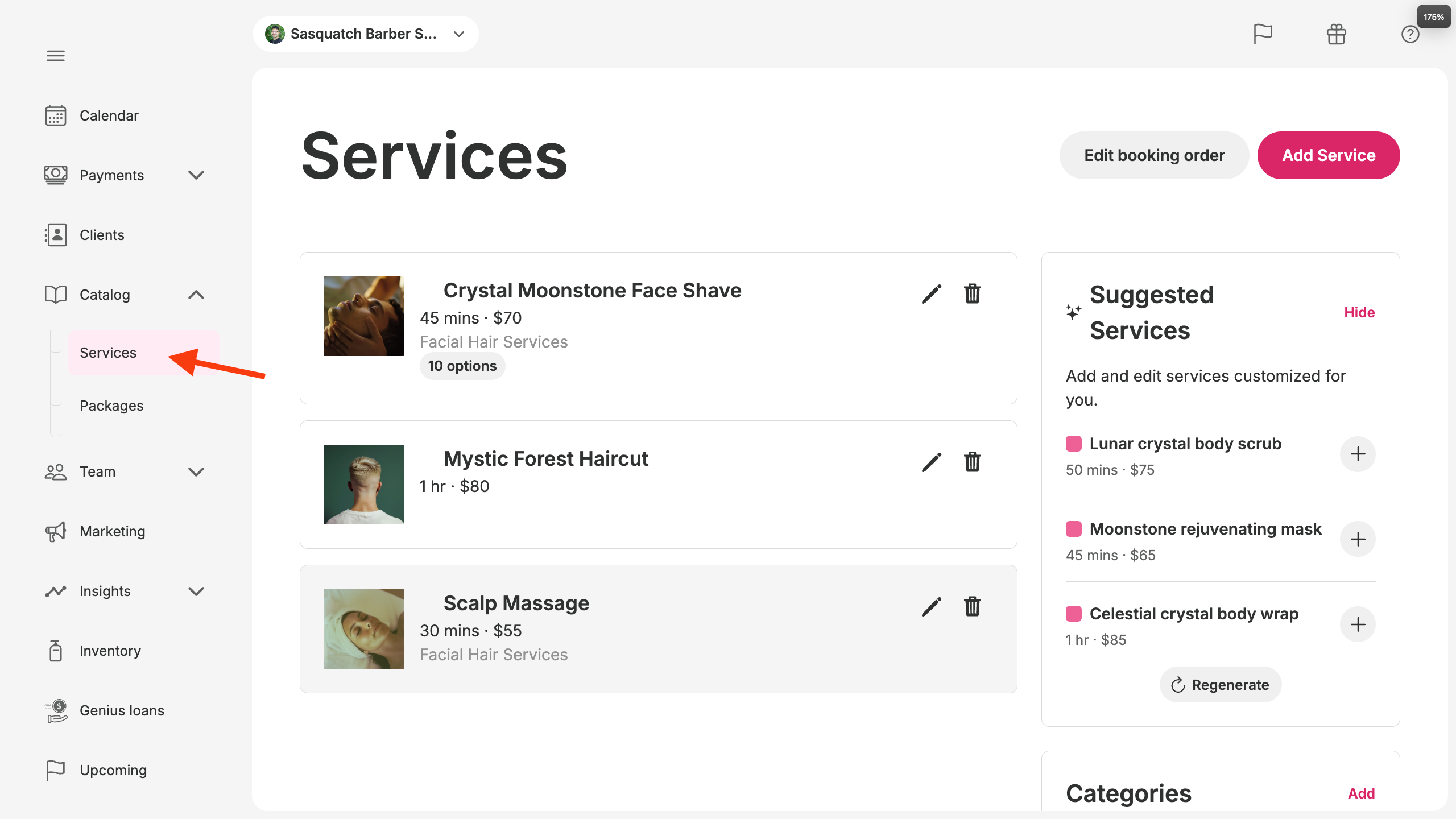Edit the Mystic Forest Haircut service
This screenshot has width=1456, height=819.
tap(932, 462)
